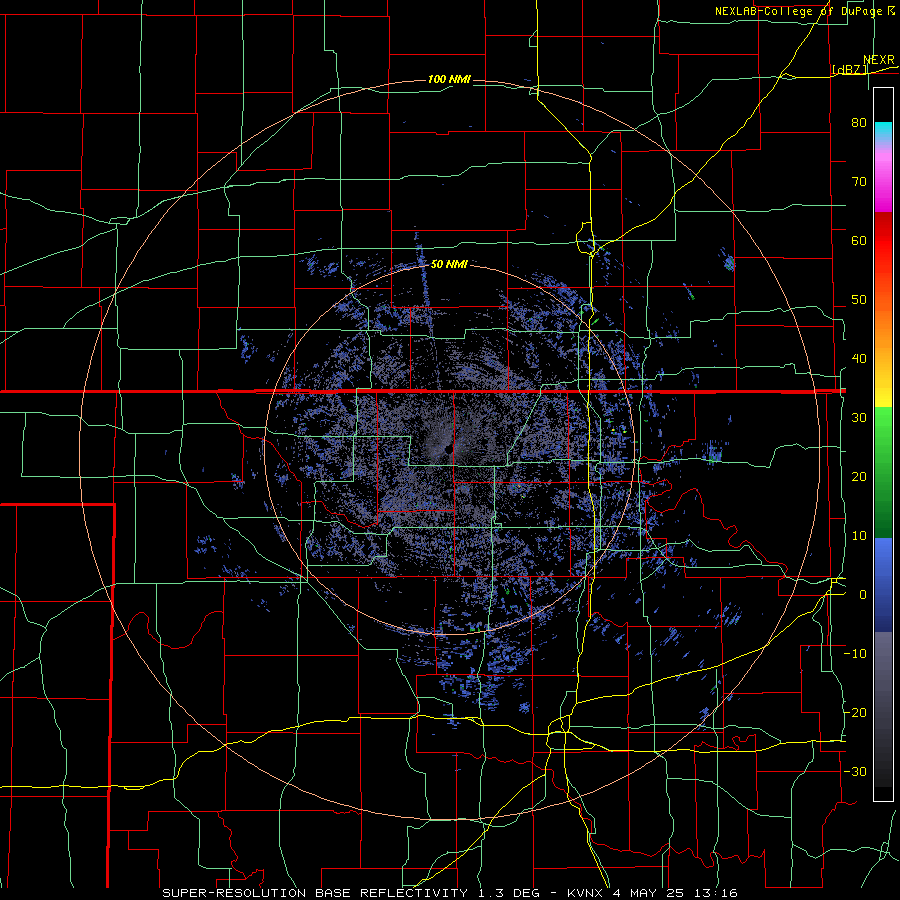
Task: Click the 50 value on the dBZ scale
Action: (x=859, y=300)
